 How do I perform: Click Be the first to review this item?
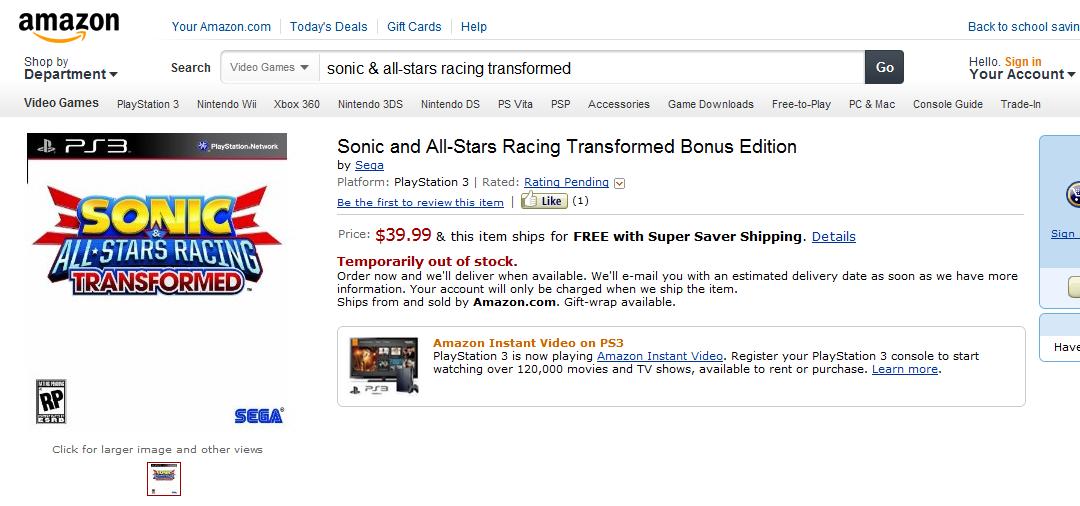tap(420, 202)
